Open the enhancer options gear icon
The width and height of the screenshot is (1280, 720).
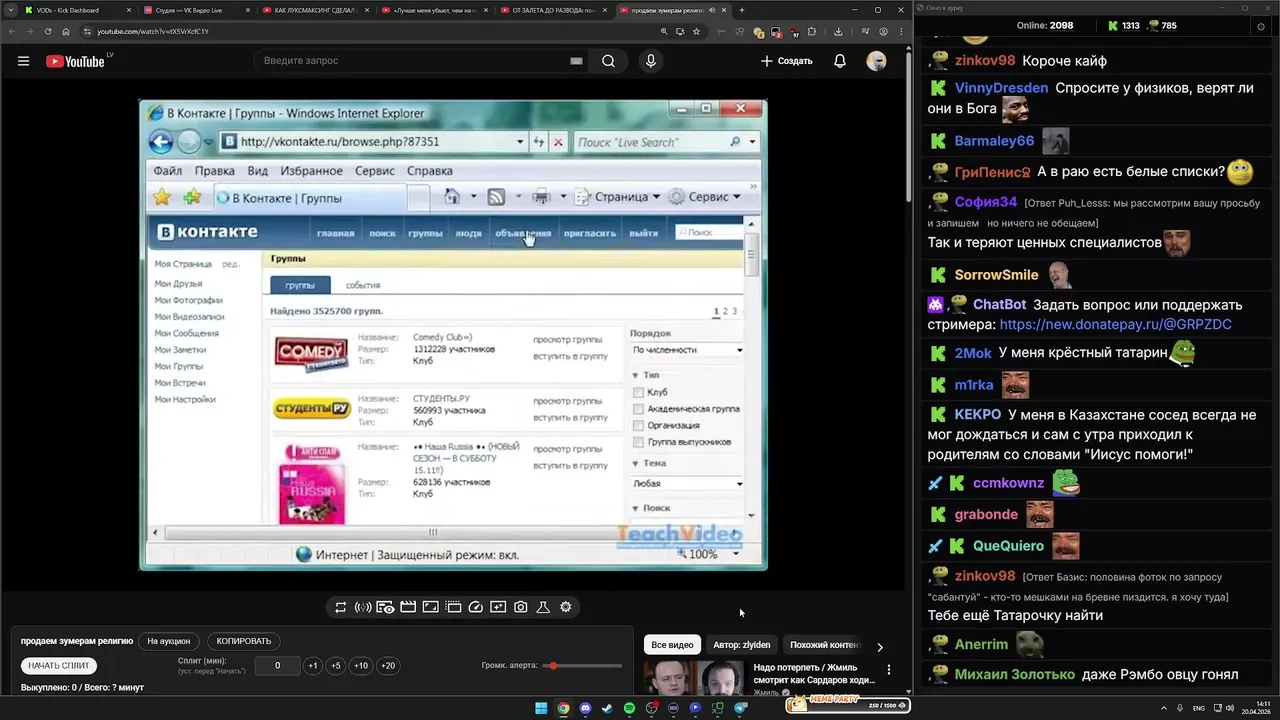(566, 607)
